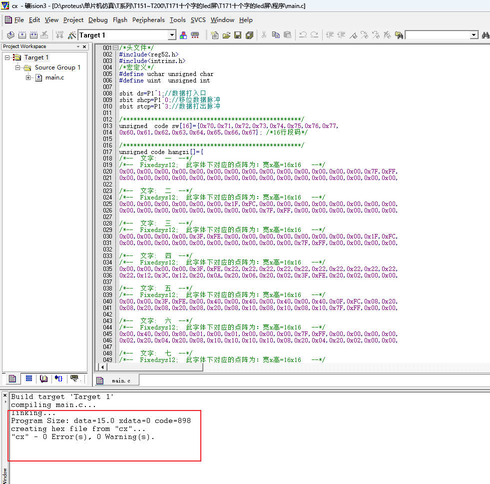Click the Save All toolbar icon

coord(249,35)
